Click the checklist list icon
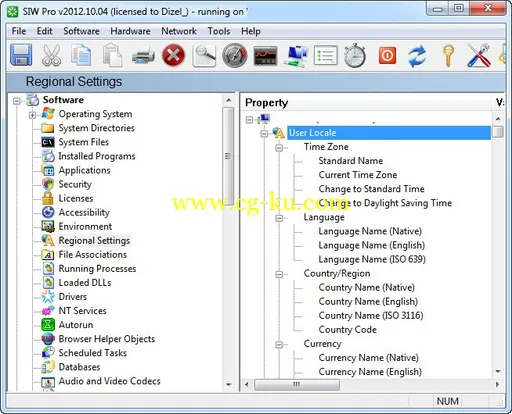 click(x=326, y=55)
